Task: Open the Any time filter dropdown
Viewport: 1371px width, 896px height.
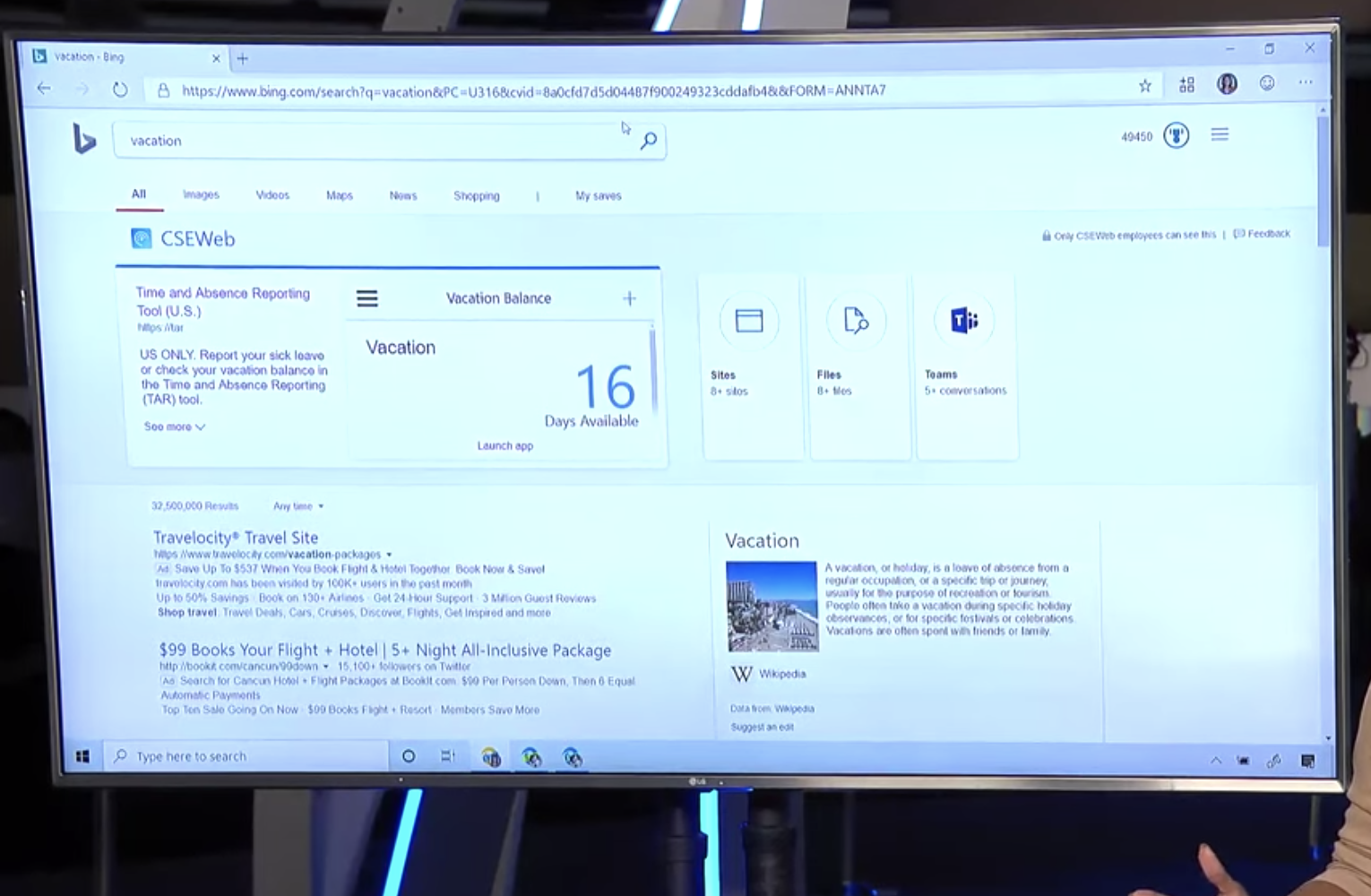Action: click(x=298, y=506)
